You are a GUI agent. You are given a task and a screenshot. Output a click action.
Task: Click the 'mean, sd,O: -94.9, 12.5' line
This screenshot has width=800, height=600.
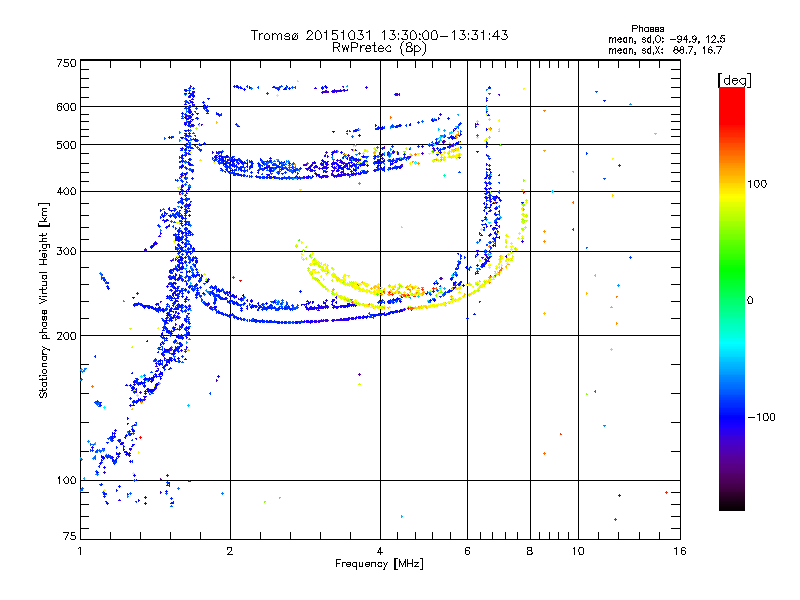(x=666, y=39)
